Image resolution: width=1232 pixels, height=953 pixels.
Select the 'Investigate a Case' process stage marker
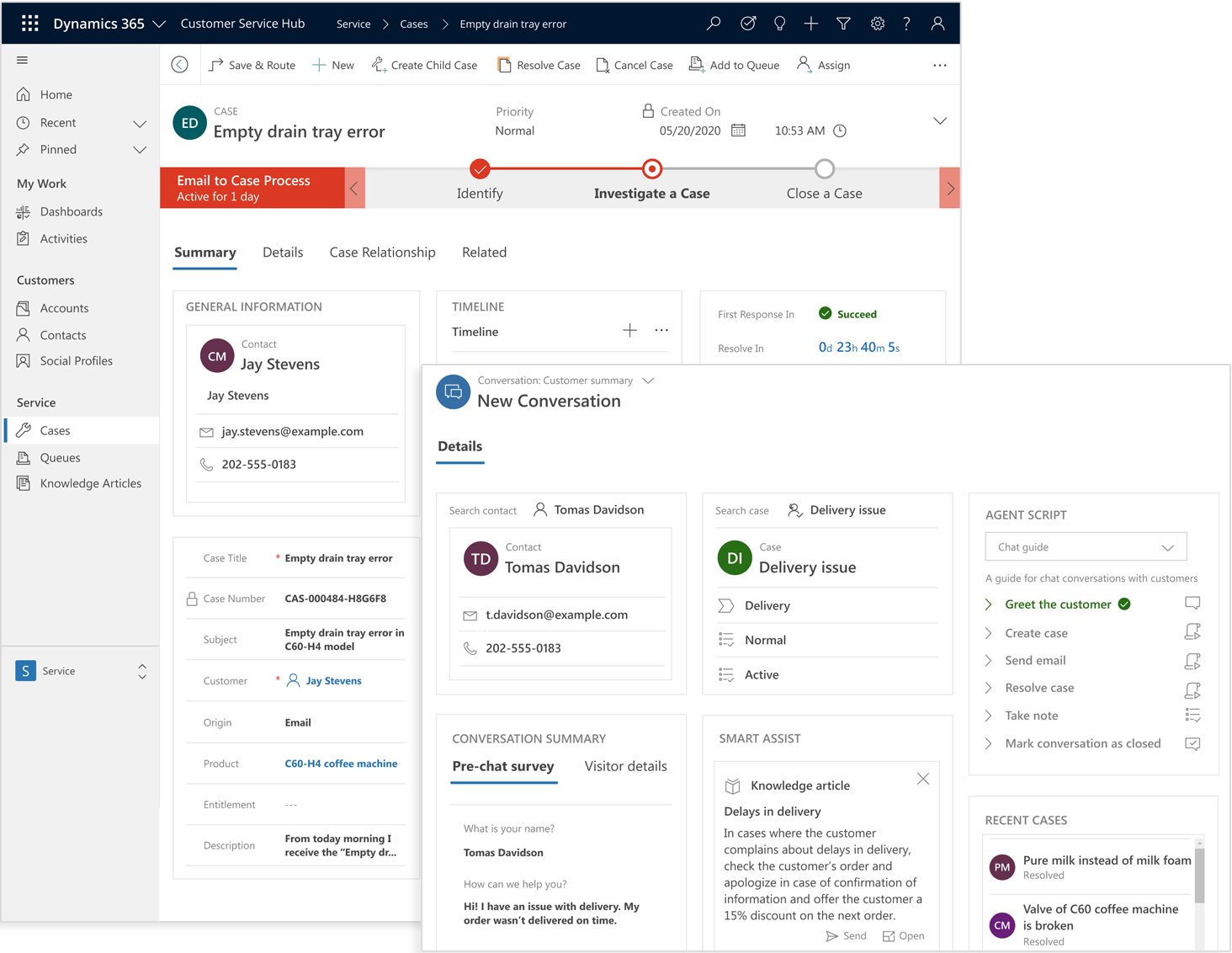pos(652,168)
